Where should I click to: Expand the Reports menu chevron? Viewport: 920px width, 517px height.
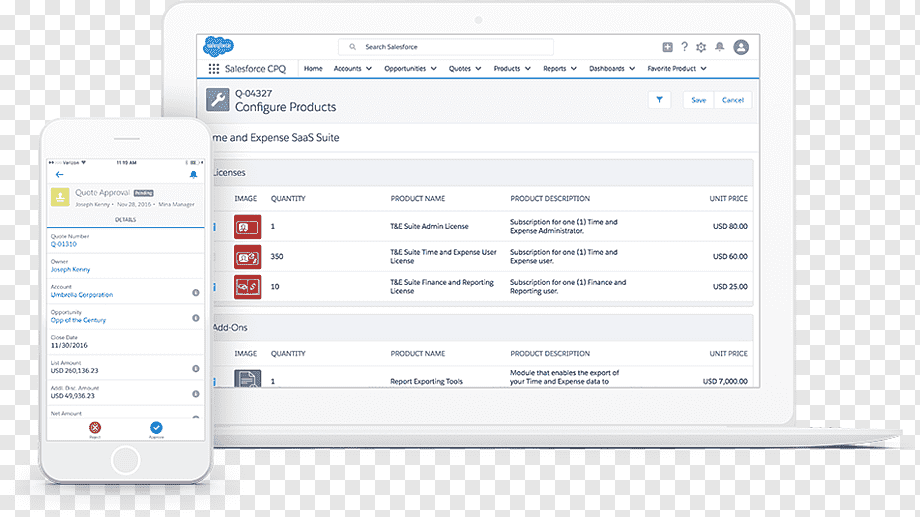(x=574, y=69)
